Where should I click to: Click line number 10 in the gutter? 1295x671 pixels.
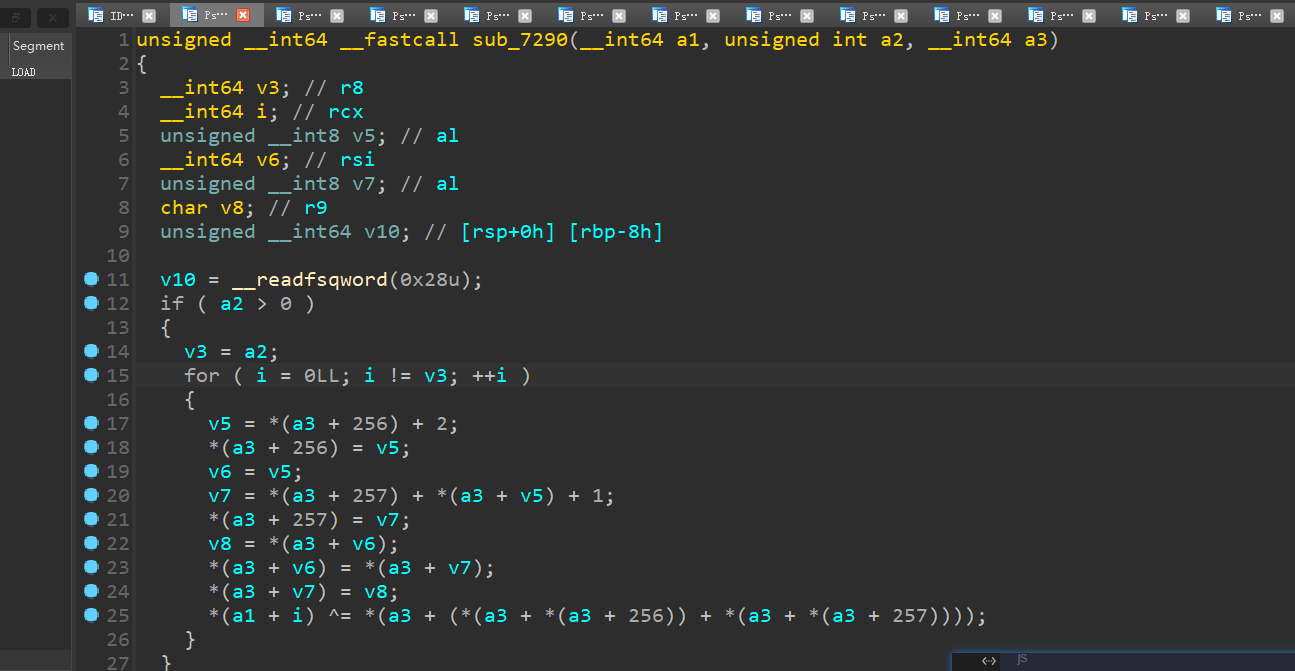[x=118, y=256]
